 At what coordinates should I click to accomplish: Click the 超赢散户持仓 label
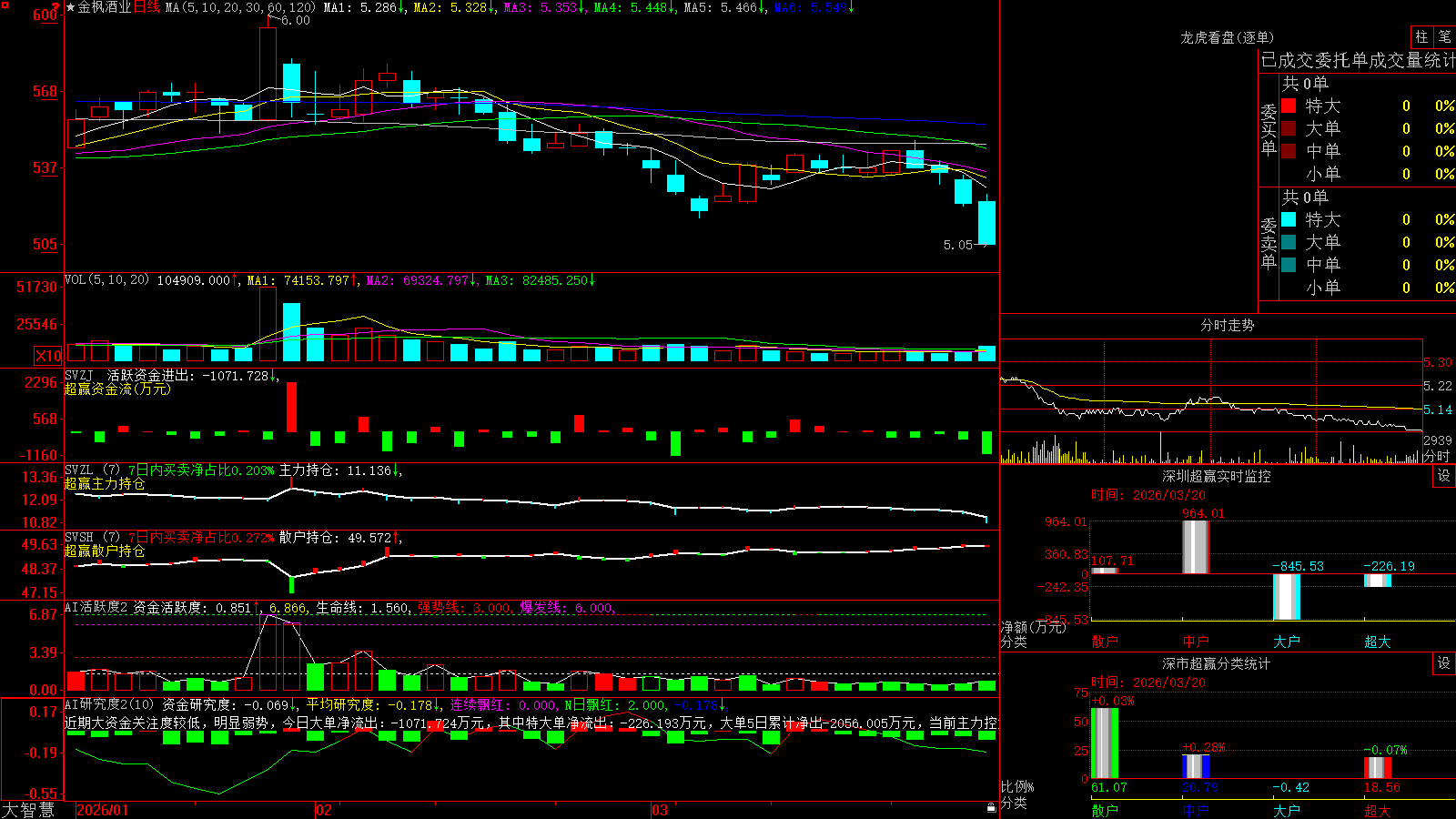105,551
